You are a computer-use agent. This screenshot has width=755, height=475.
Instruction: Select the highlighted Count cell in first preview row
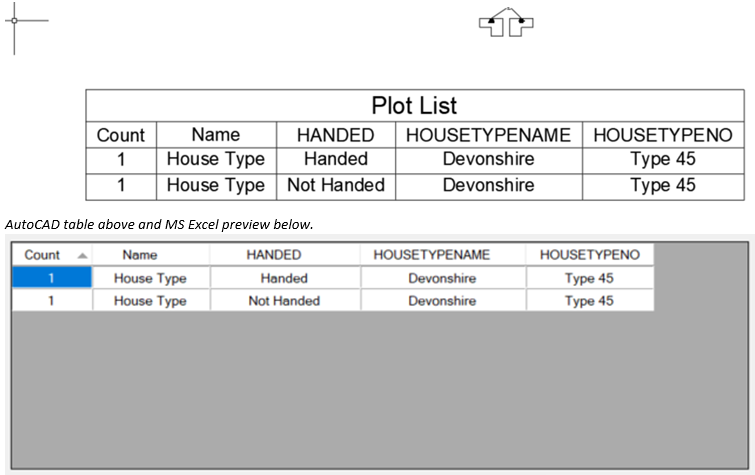pyautogui.click(x=52, y=278)
